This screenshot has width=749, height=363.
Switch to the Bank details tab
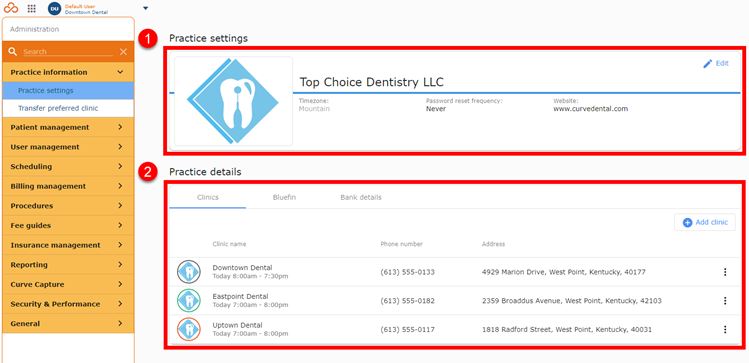click(x=361, y=197)
